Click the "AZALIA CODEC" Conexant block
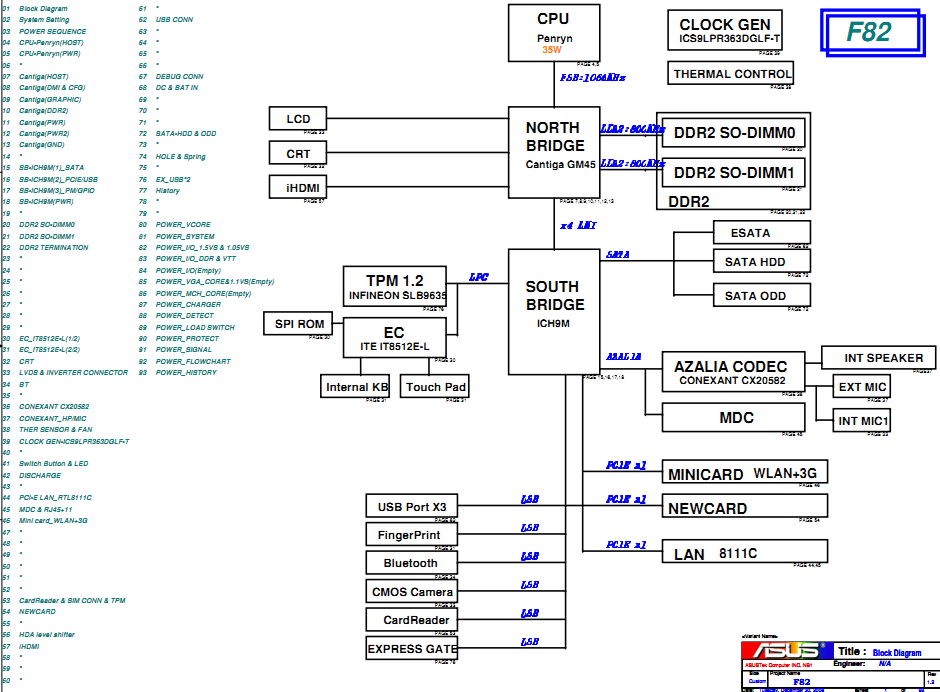This screenshot has height=692, width=940. click(x=734, y=372)
